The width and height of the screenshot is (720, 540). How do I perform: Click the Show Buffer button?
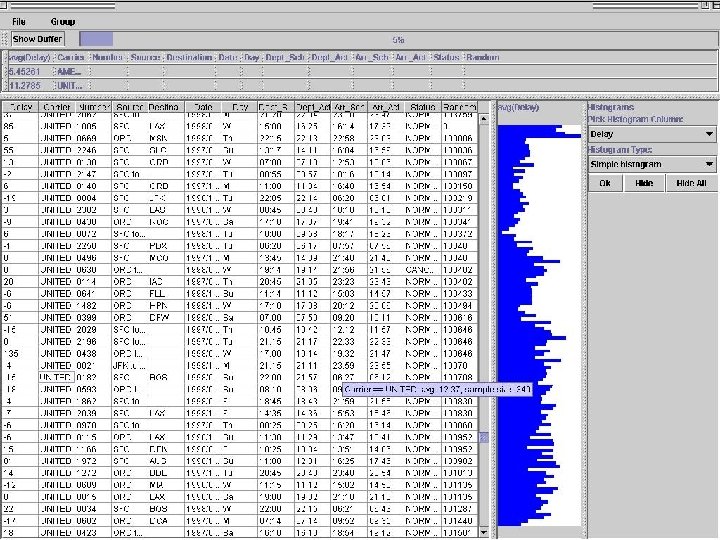pos(38,39)
